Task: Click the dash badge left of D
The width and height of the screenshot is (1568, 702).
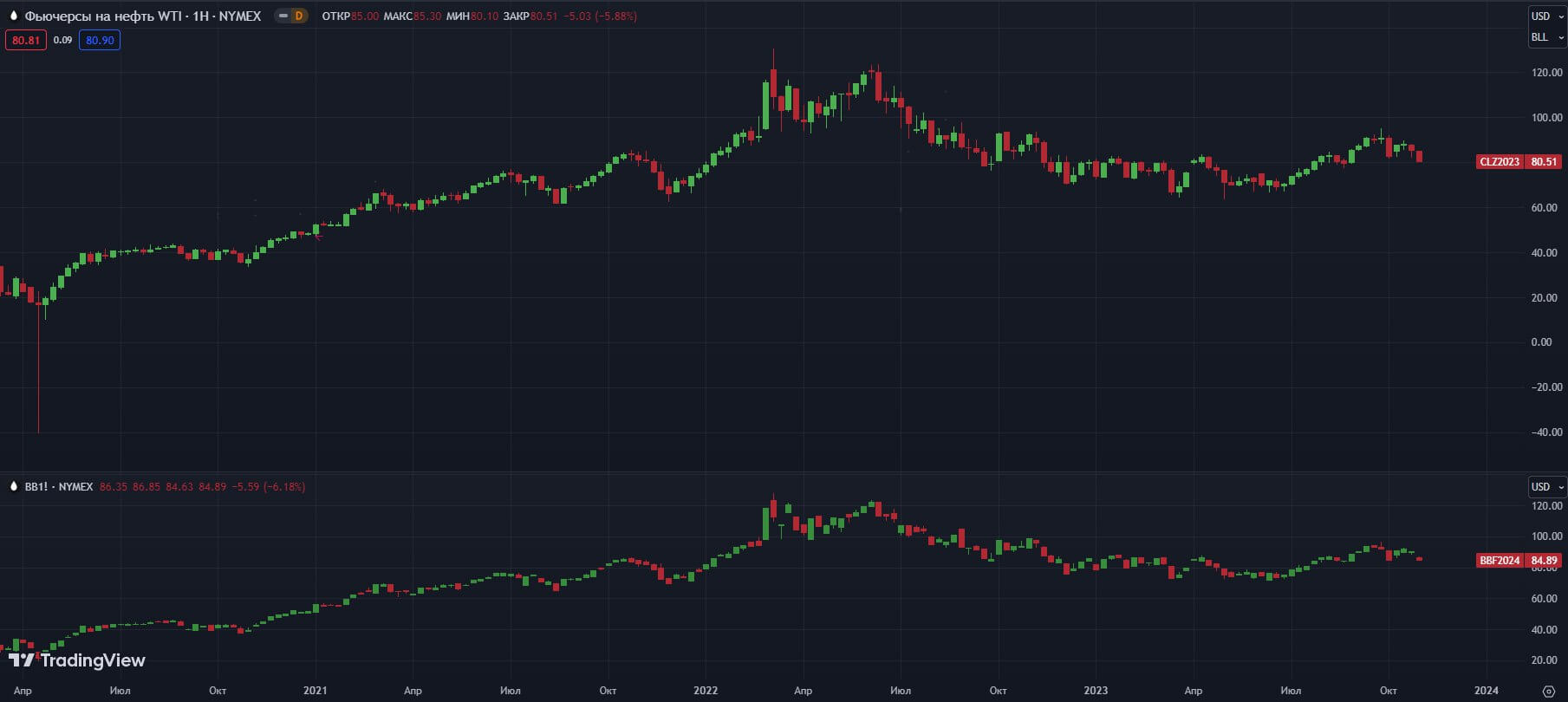Action: point(283,16)
